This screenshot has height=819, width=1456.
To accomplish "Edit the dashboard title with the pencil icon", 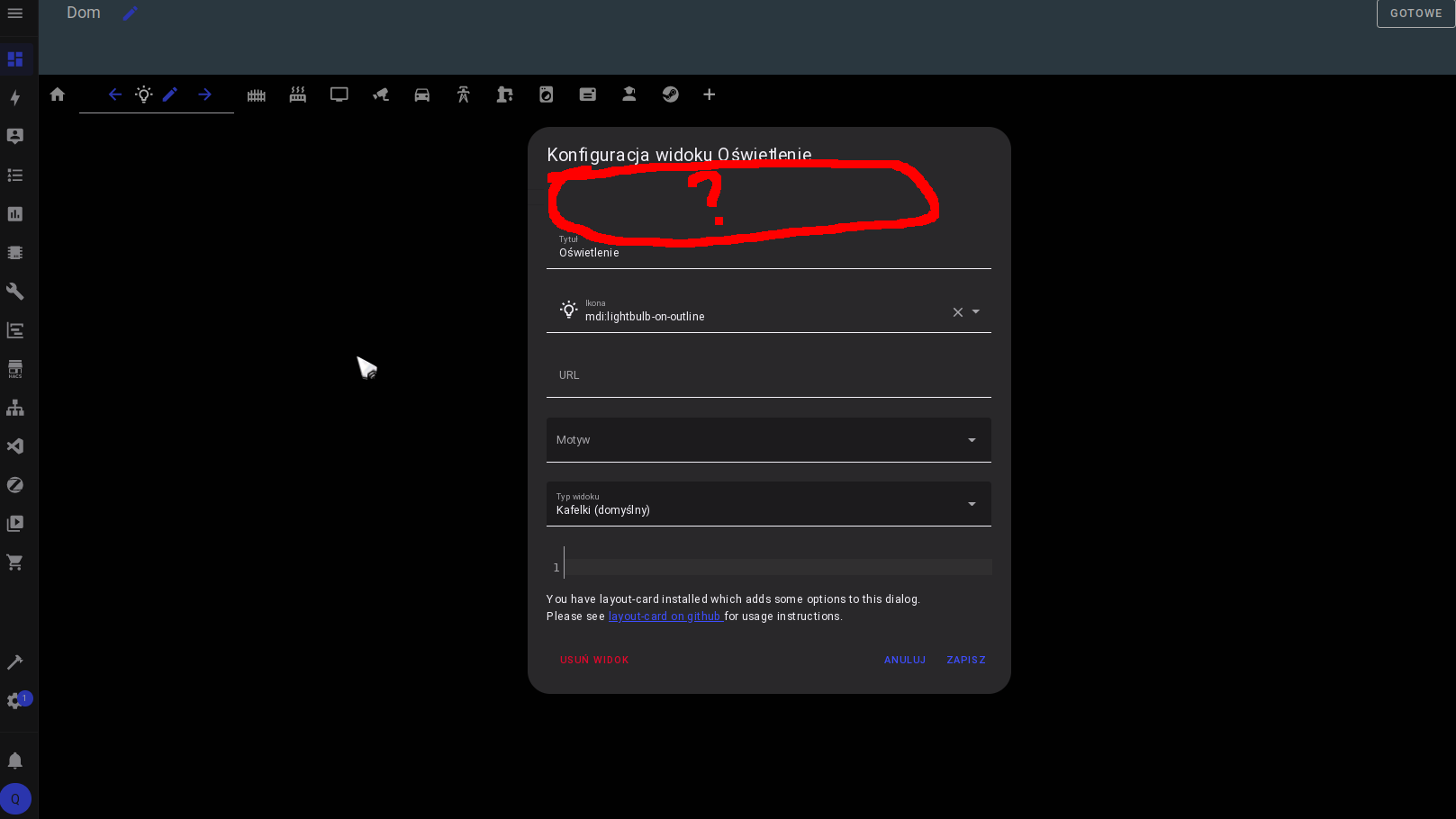I will coord(130,13).
